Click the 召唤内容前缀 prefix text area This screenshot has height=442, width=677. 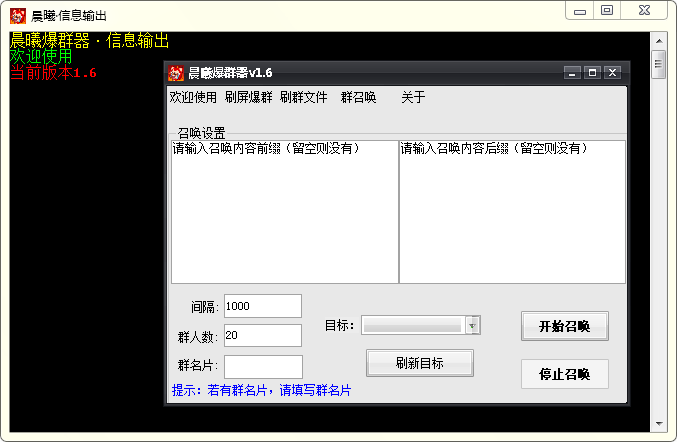tap(285, 215)
